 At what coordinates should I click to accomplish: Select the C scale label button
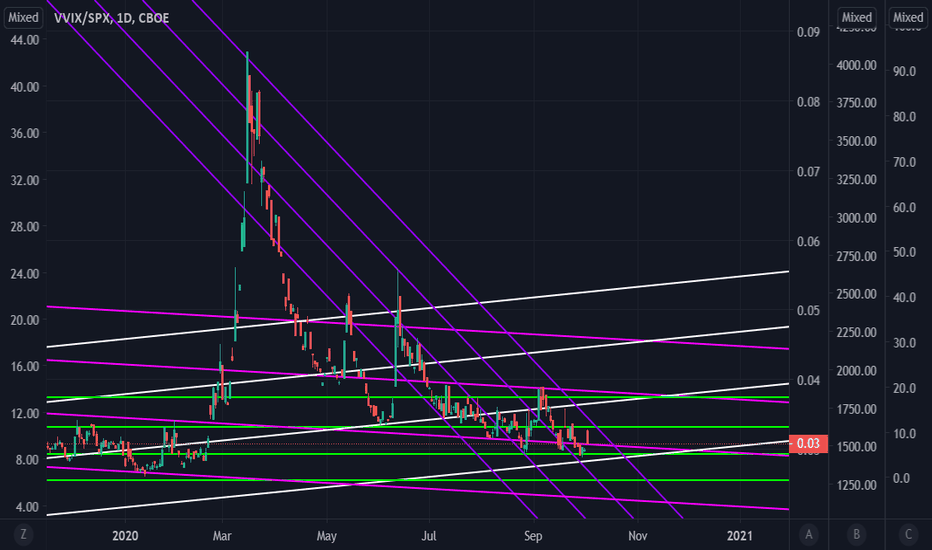click(x=908, y=535)
